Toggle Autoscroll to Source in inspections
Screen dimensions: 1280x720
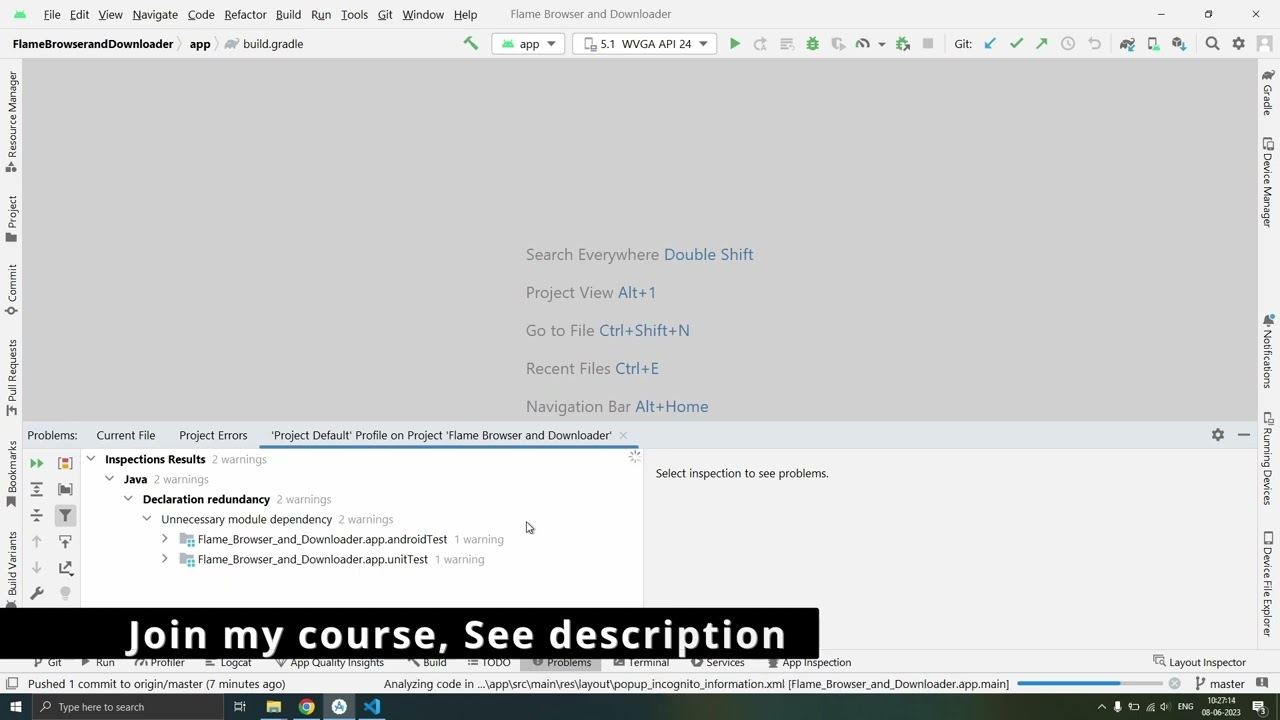65,541
